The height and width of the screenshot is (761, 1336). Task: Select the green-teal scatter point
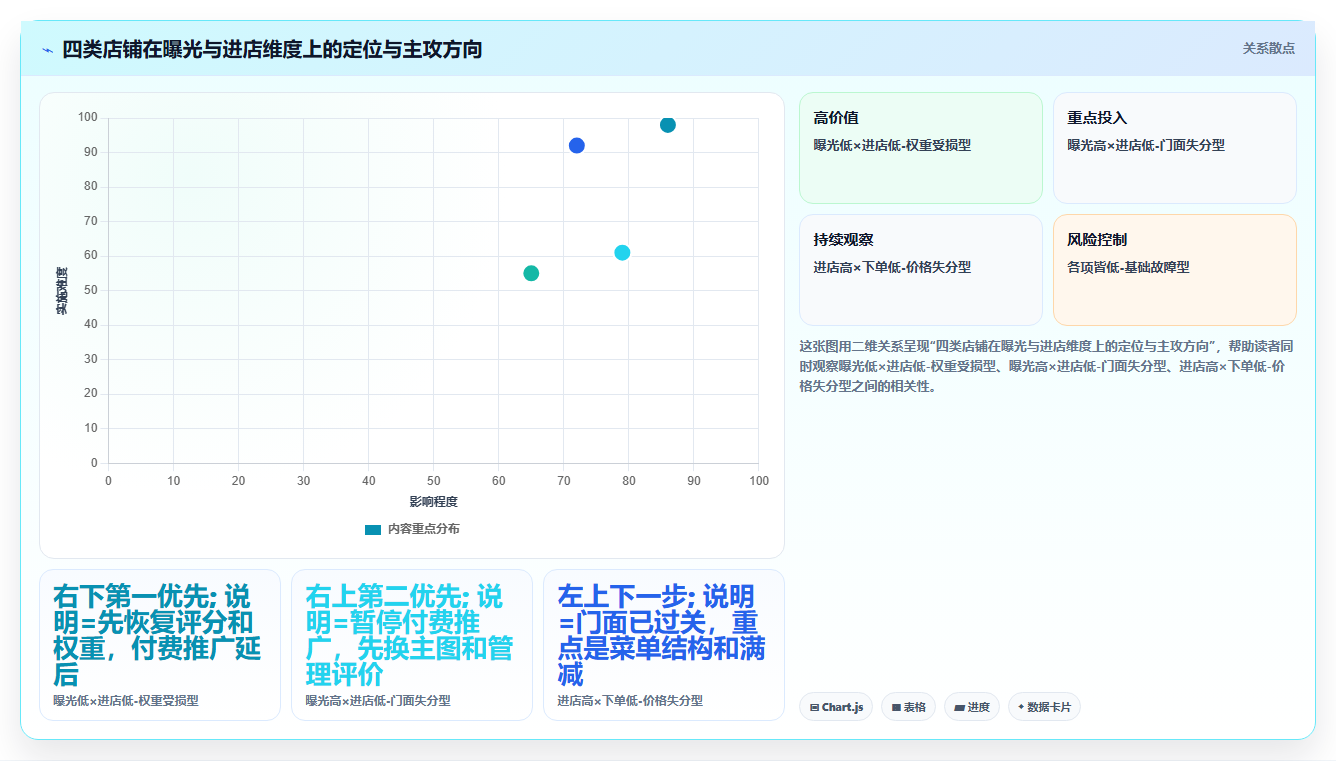pyautogui.click(x=531, y=273)
